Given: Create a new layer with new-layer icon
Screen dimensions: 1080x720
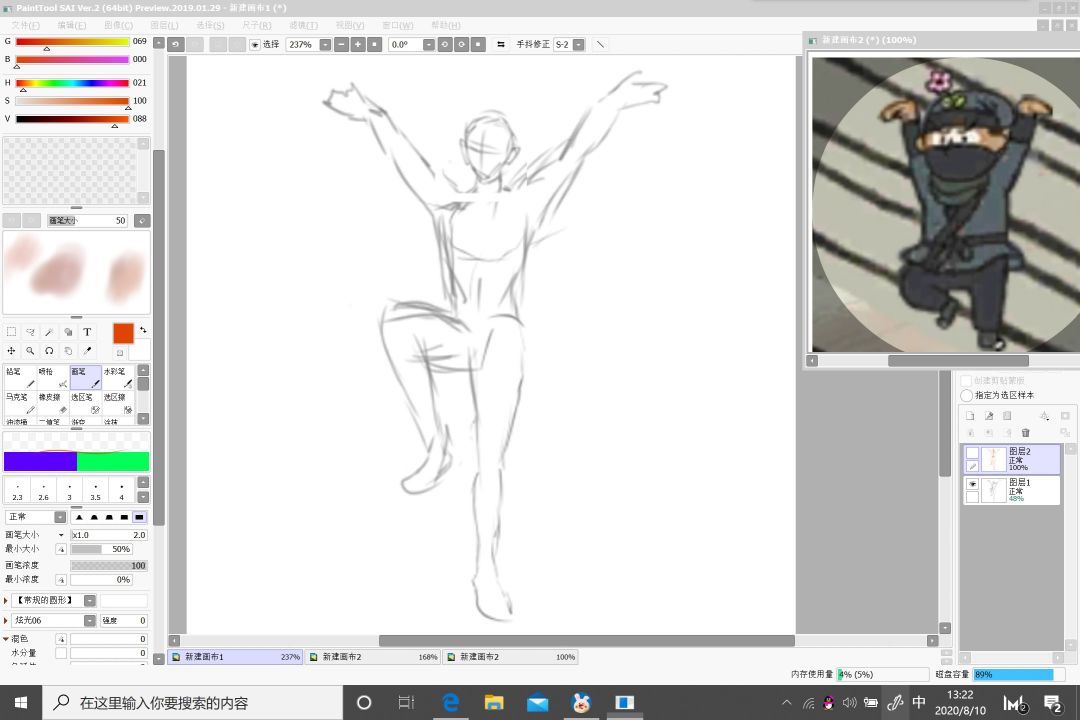Looking at the screenshot, I should [x=970, y=416].
